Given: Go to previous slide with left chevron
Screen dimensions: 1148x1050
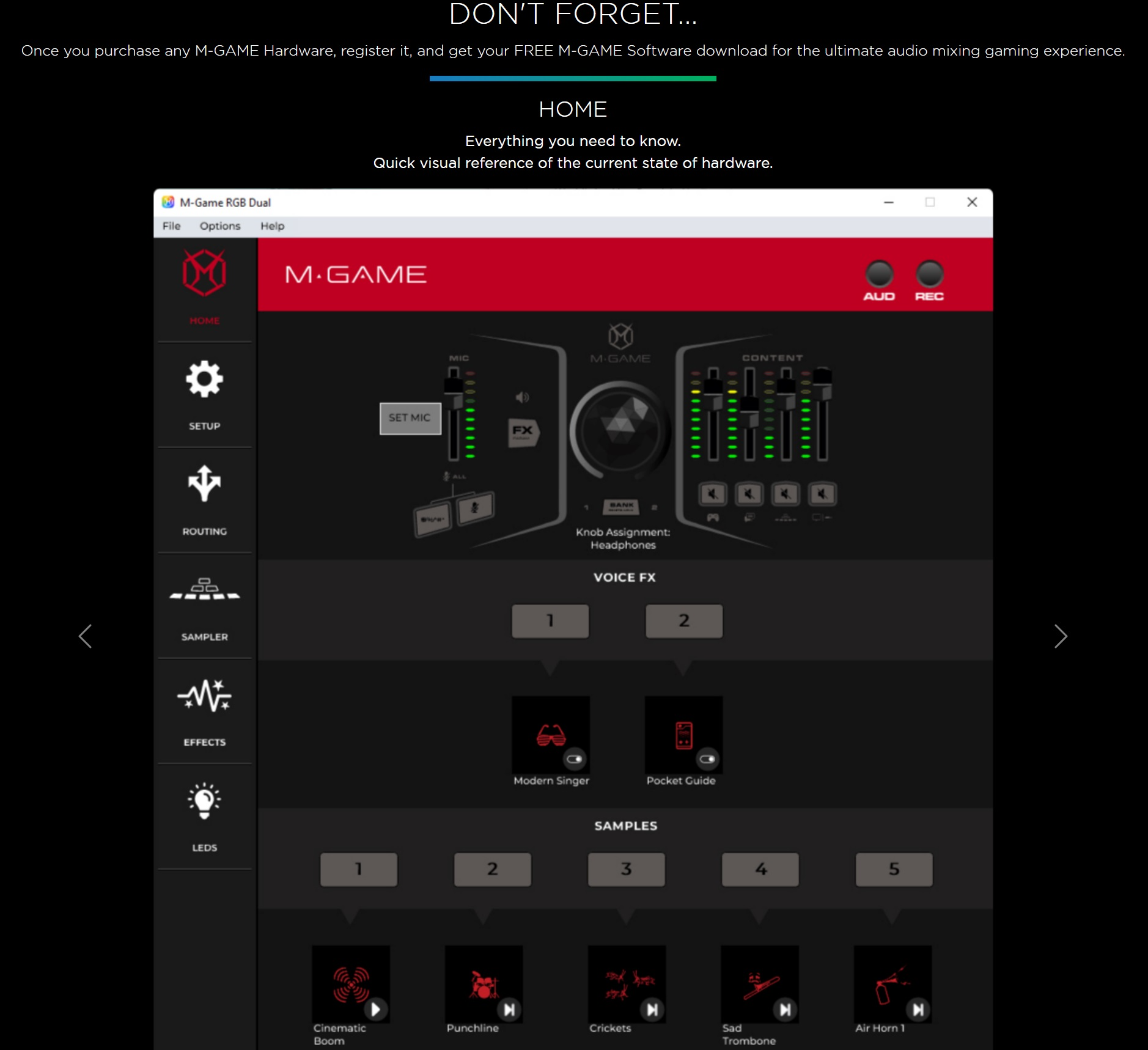Looking at the screenshot, I should [86, 636].
